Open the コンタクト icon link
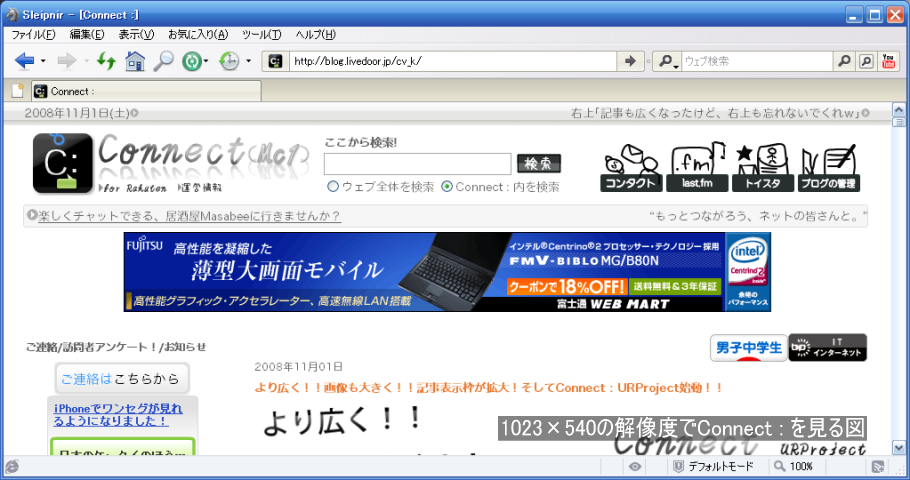 click(x=631, y=168)
